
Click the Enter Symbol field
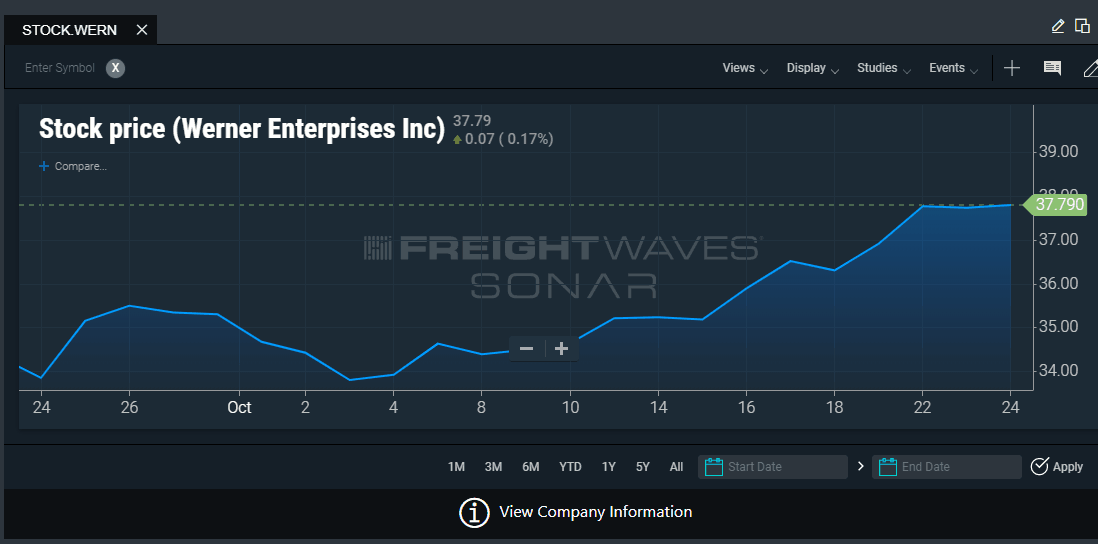pyautogui.click(x=60, y=68)
